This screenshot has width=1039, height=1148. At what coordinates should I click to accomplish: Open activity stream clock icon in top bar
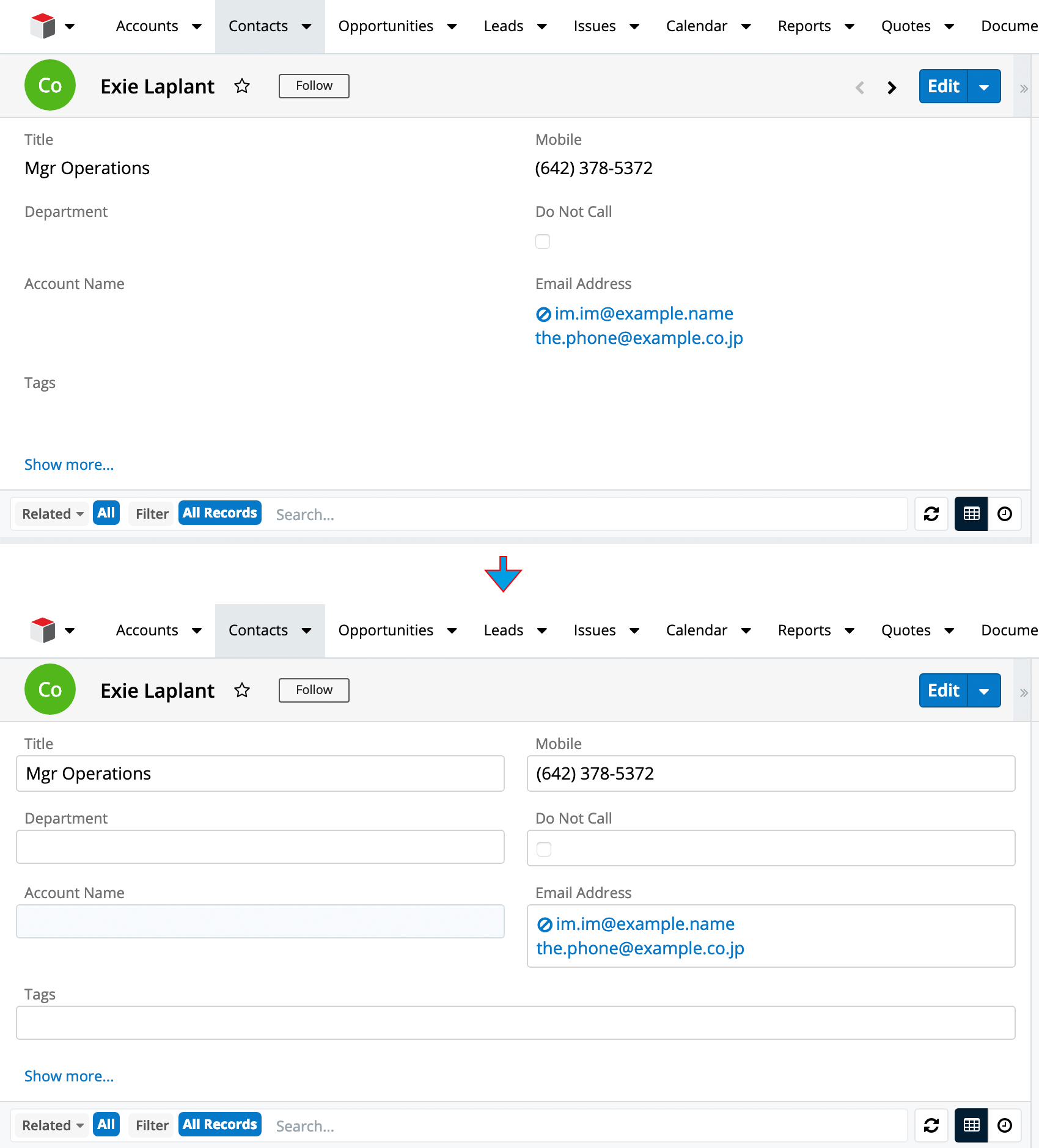1005,514
